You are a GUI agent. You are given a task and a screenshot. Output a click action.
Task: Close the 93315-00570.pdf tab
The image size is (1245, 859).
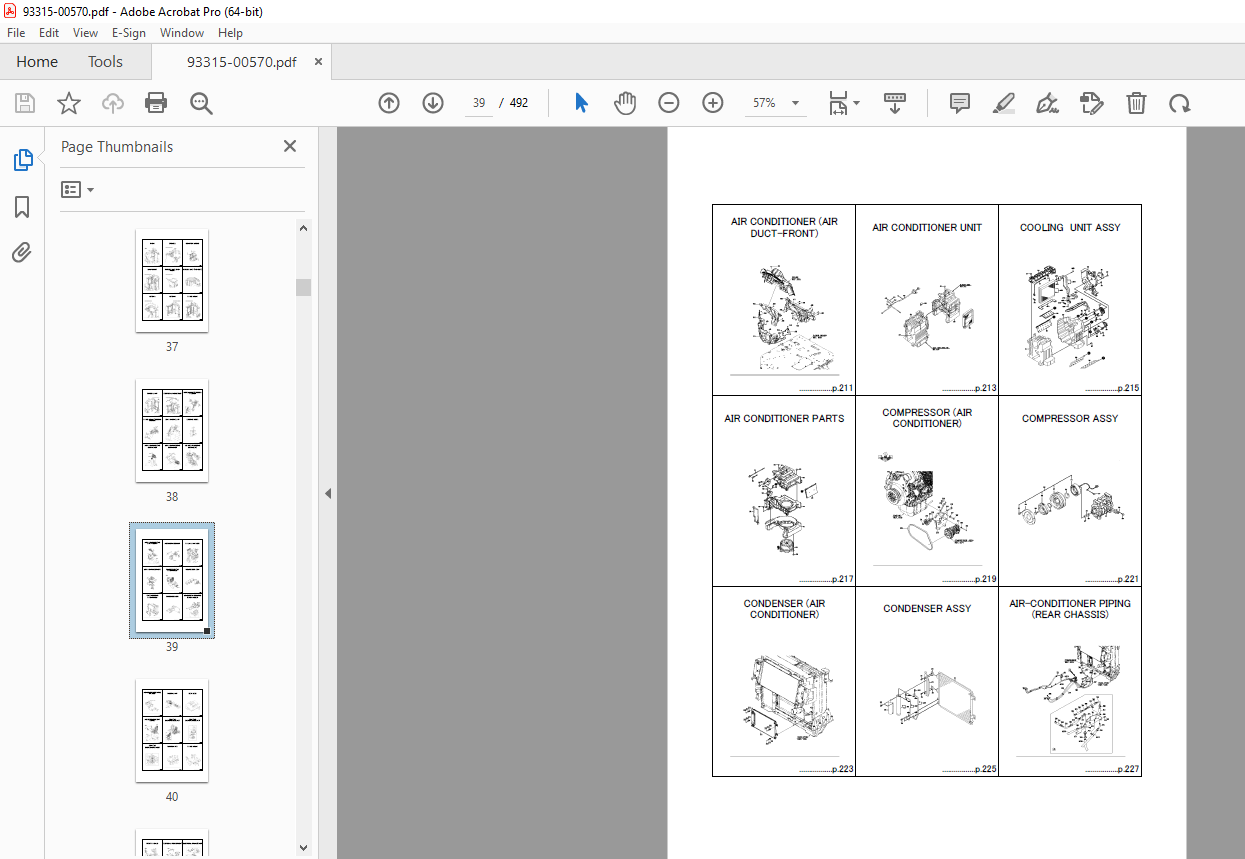click(318, 62)
